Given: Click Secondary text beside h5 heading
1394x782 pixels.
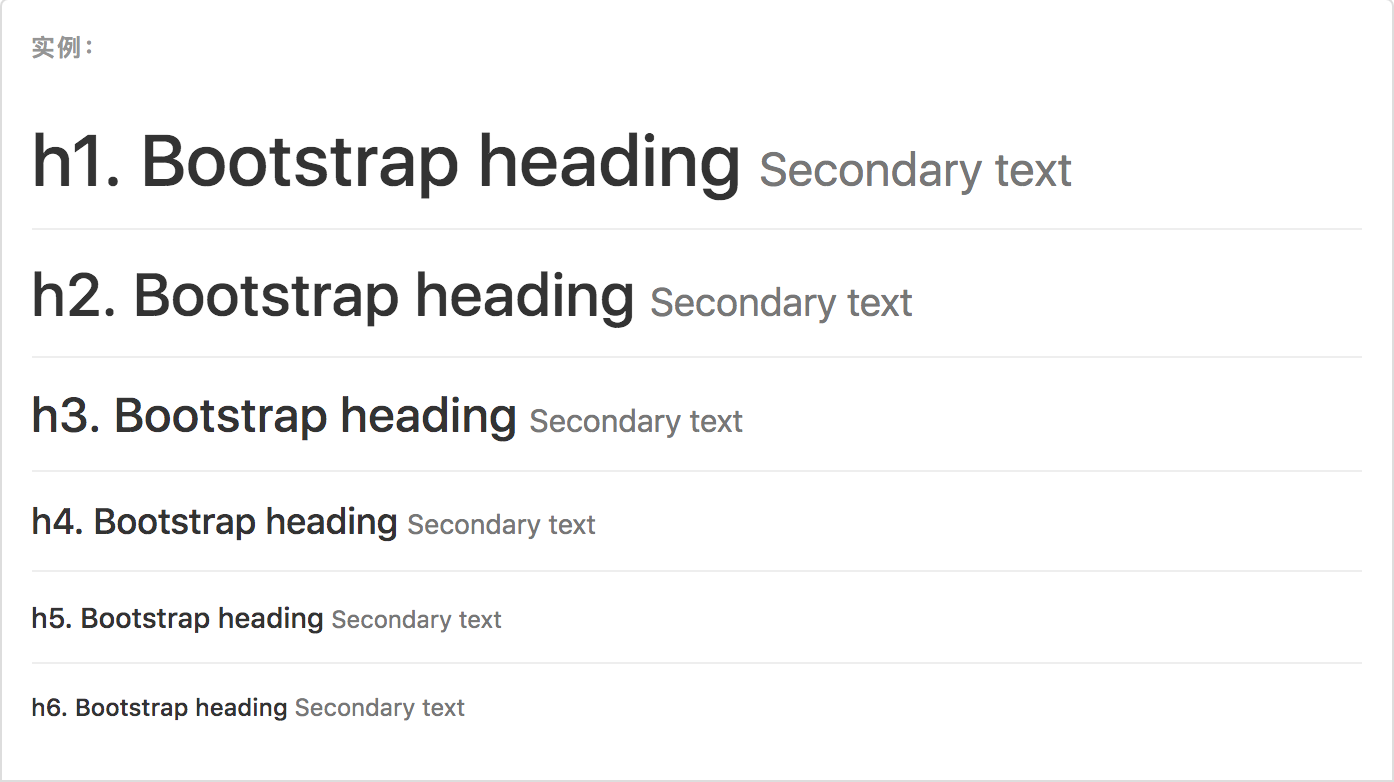Looking at the screenshot, I should coord(416,620).
